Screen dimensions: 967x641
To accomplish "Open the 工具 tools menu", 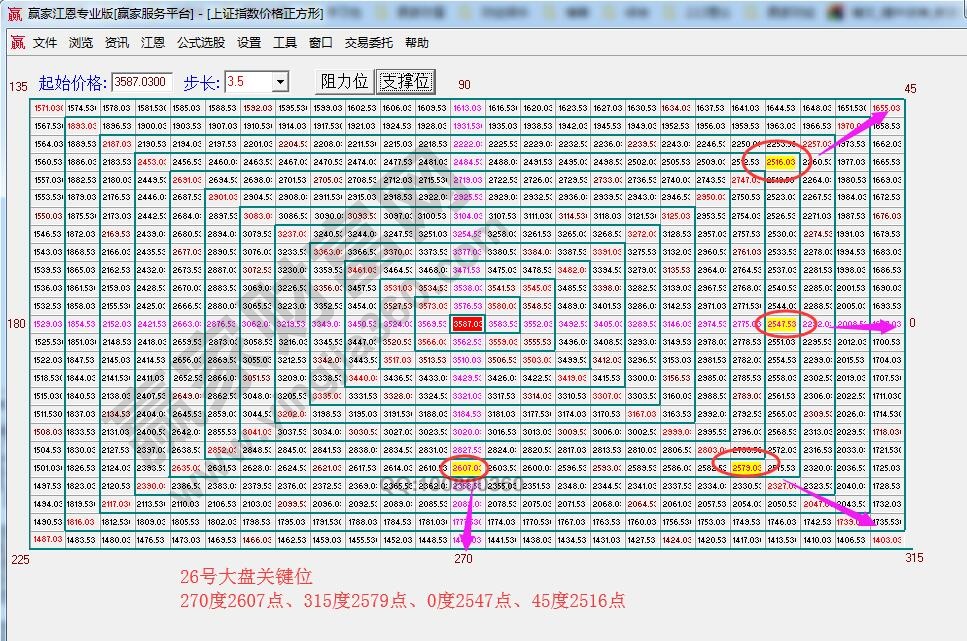I will point(287,42).
